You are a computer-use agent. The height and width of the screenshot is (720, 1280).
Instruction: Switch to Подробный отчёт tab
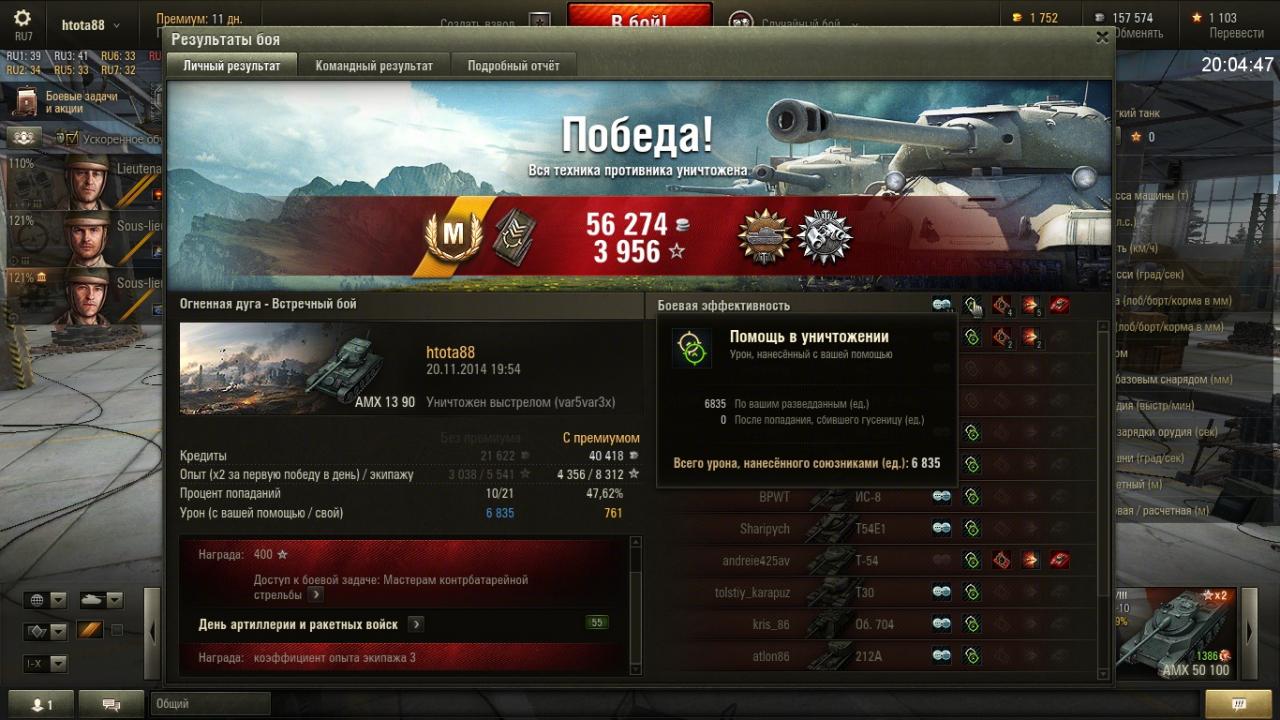pos(514,66)
